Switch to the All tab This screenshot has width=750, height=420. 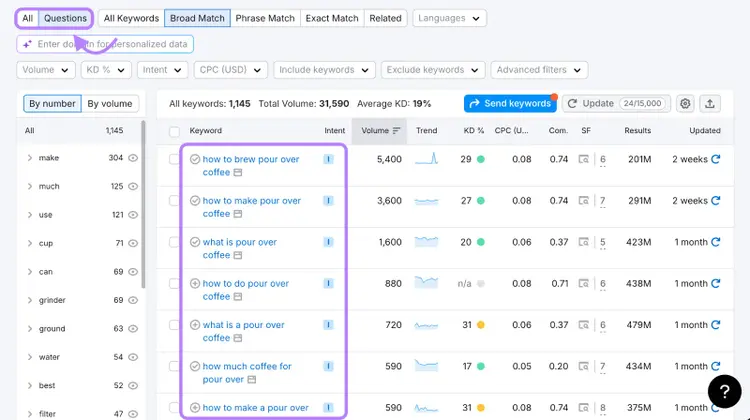[28, 18]
